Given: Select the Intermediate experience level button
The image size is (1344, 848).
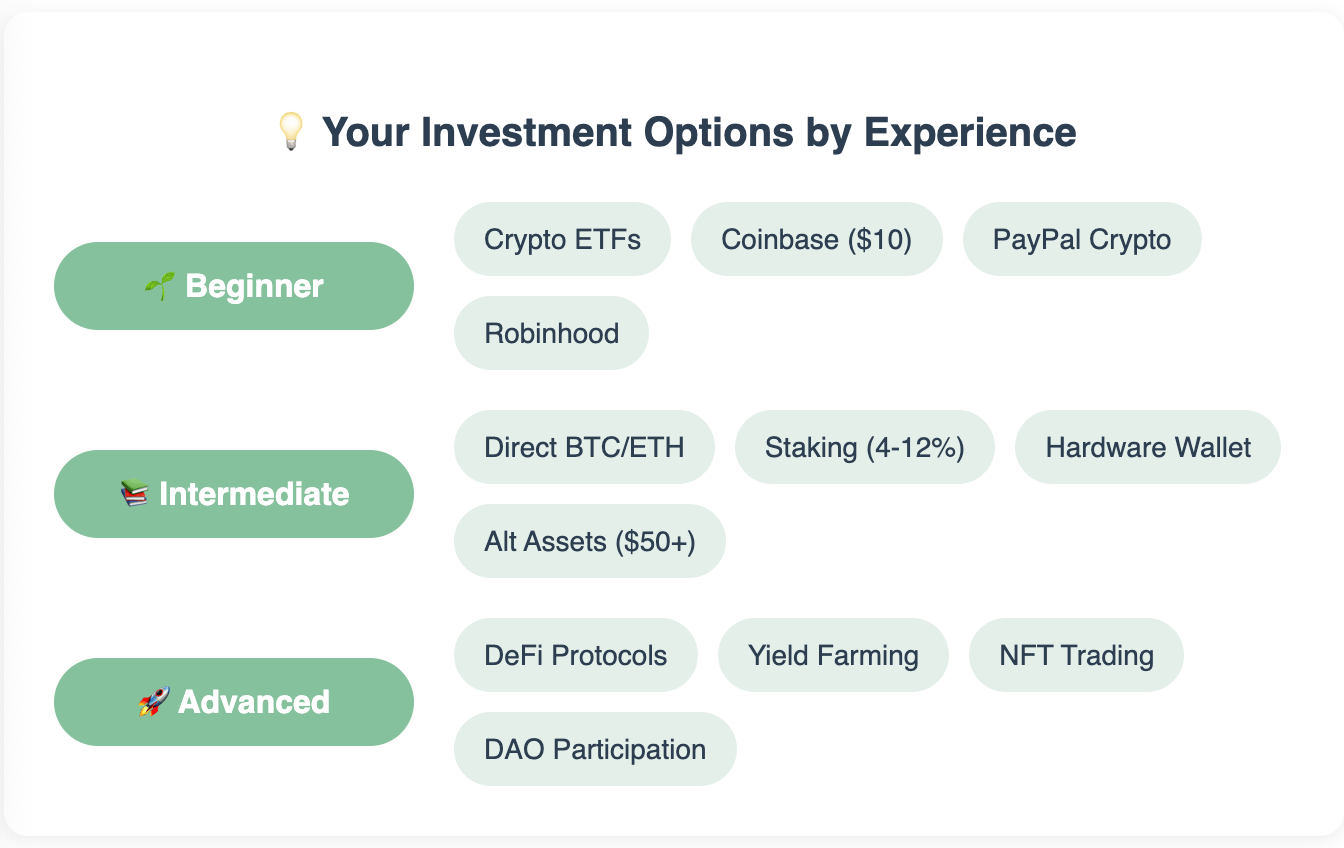Looking at the screenshot, I should [x=234, y=494].
